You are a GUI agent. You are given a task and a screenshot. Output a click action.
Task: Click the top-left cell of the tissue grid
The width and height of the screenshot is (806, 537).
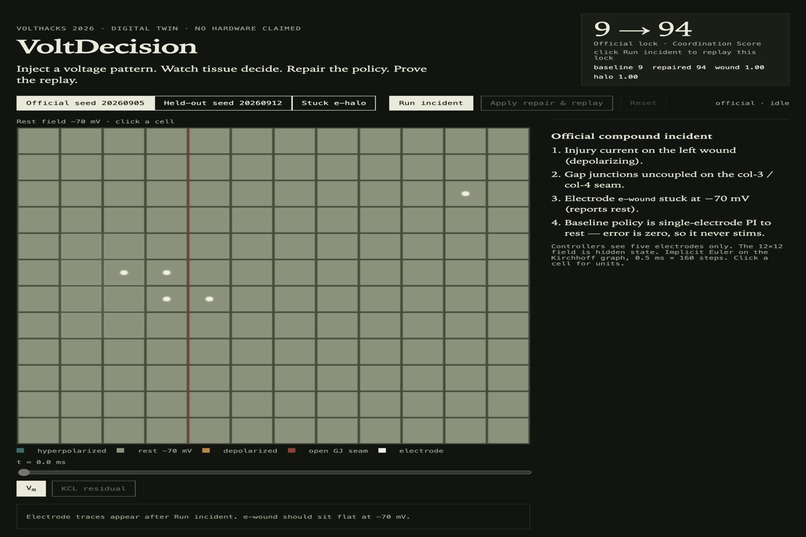coord(39,141)
